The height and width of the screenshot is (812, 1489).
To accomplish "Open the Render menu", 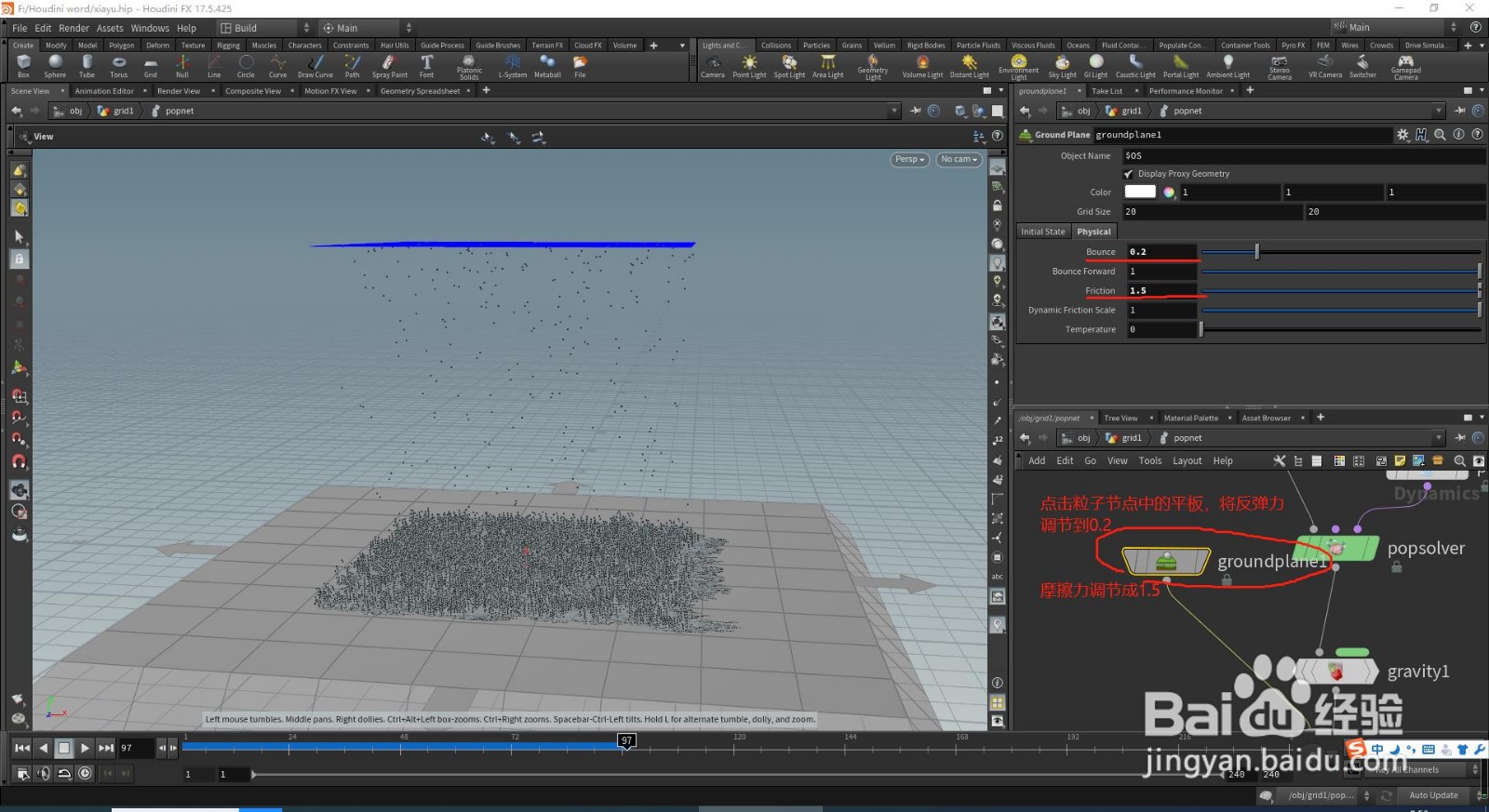I will tap(74, 28).
